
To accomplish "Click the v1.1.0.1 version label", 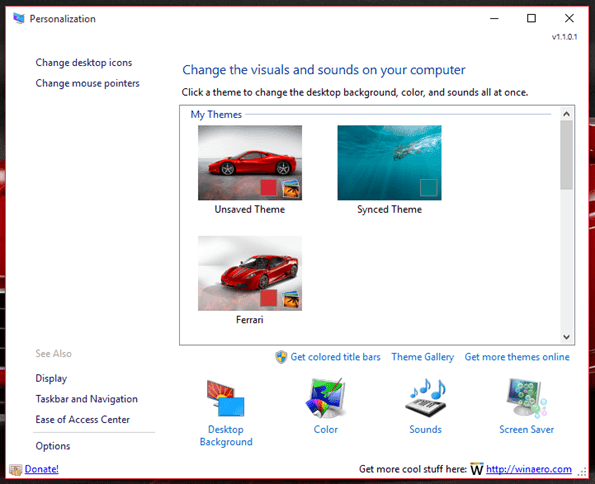I will click(x=565, y=37).
